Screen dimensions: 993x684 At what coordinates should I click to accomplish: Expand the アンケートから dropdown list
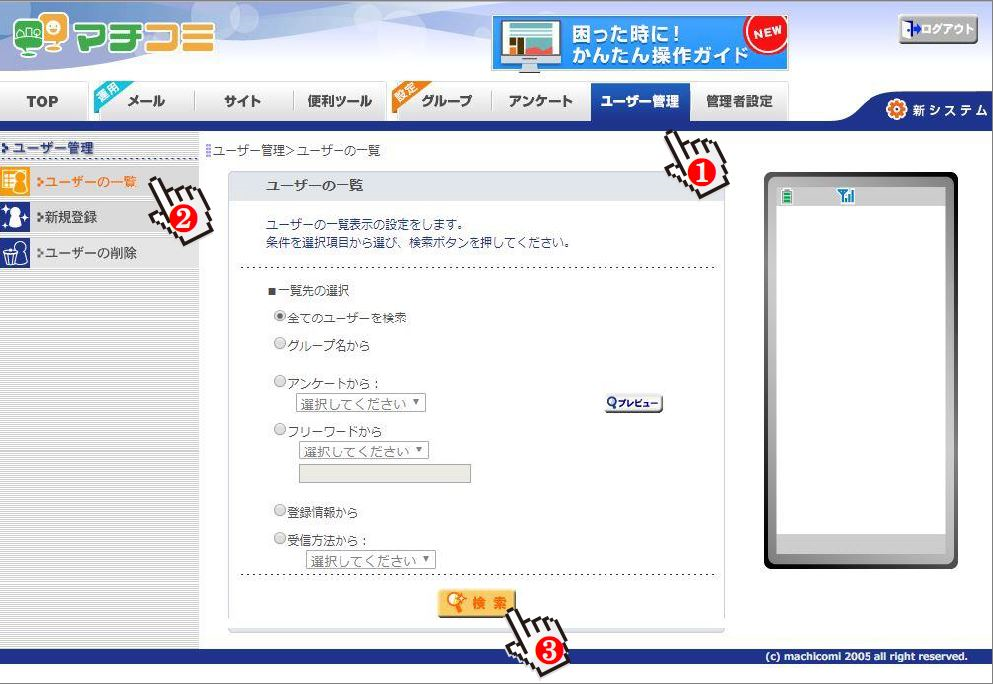361,404
